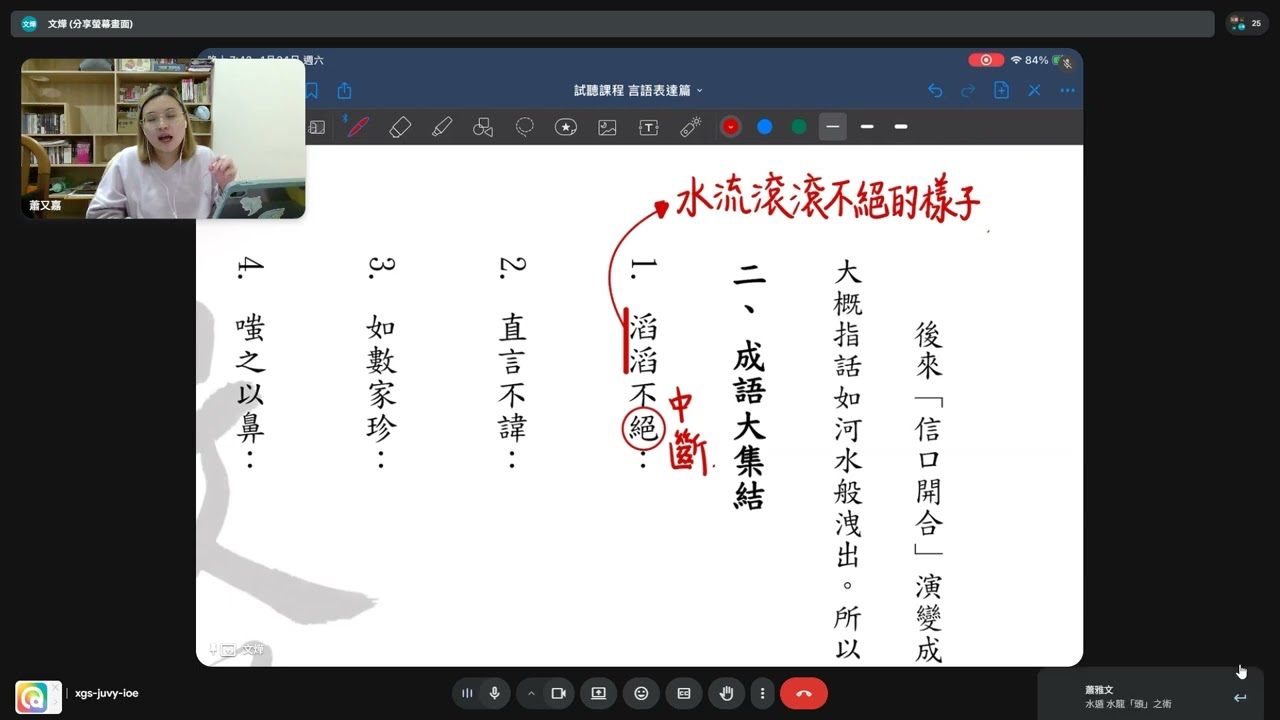Select the text box tool

point(648,127)
